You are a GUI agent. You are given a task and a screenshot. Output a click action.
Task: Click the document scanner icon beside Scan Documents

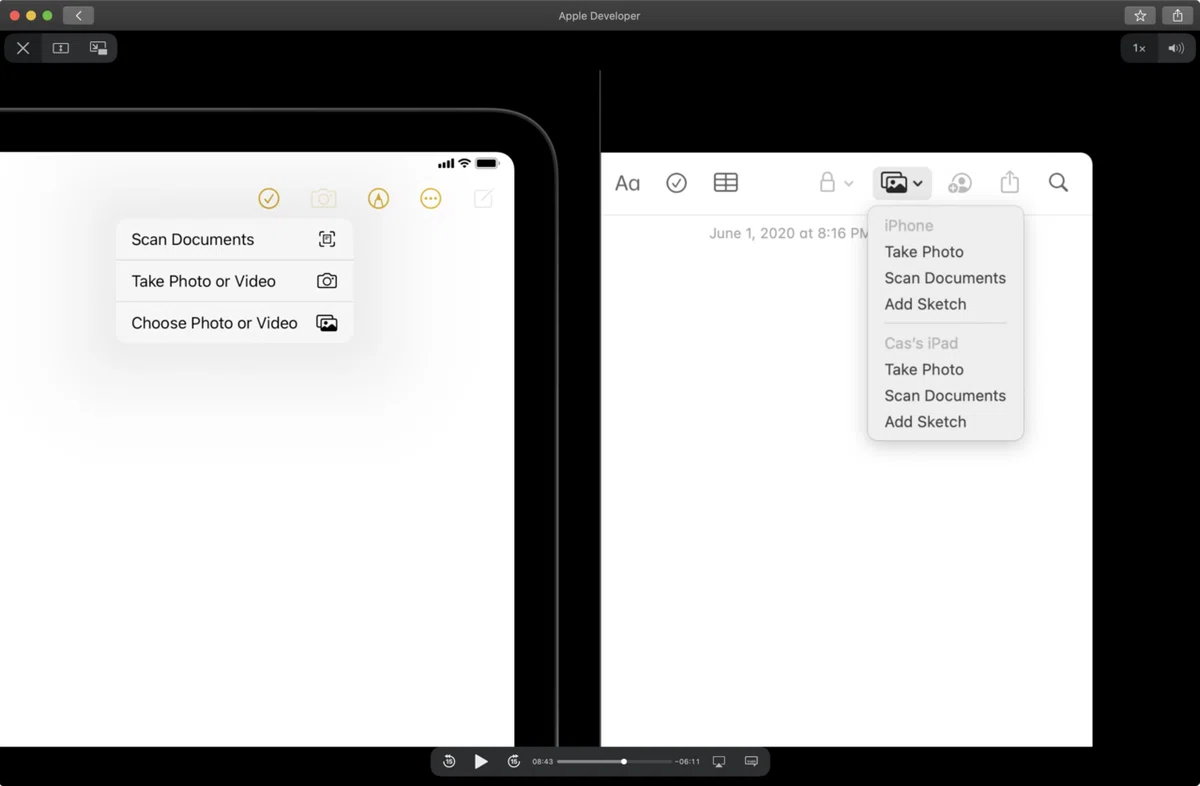click(327, 239)
